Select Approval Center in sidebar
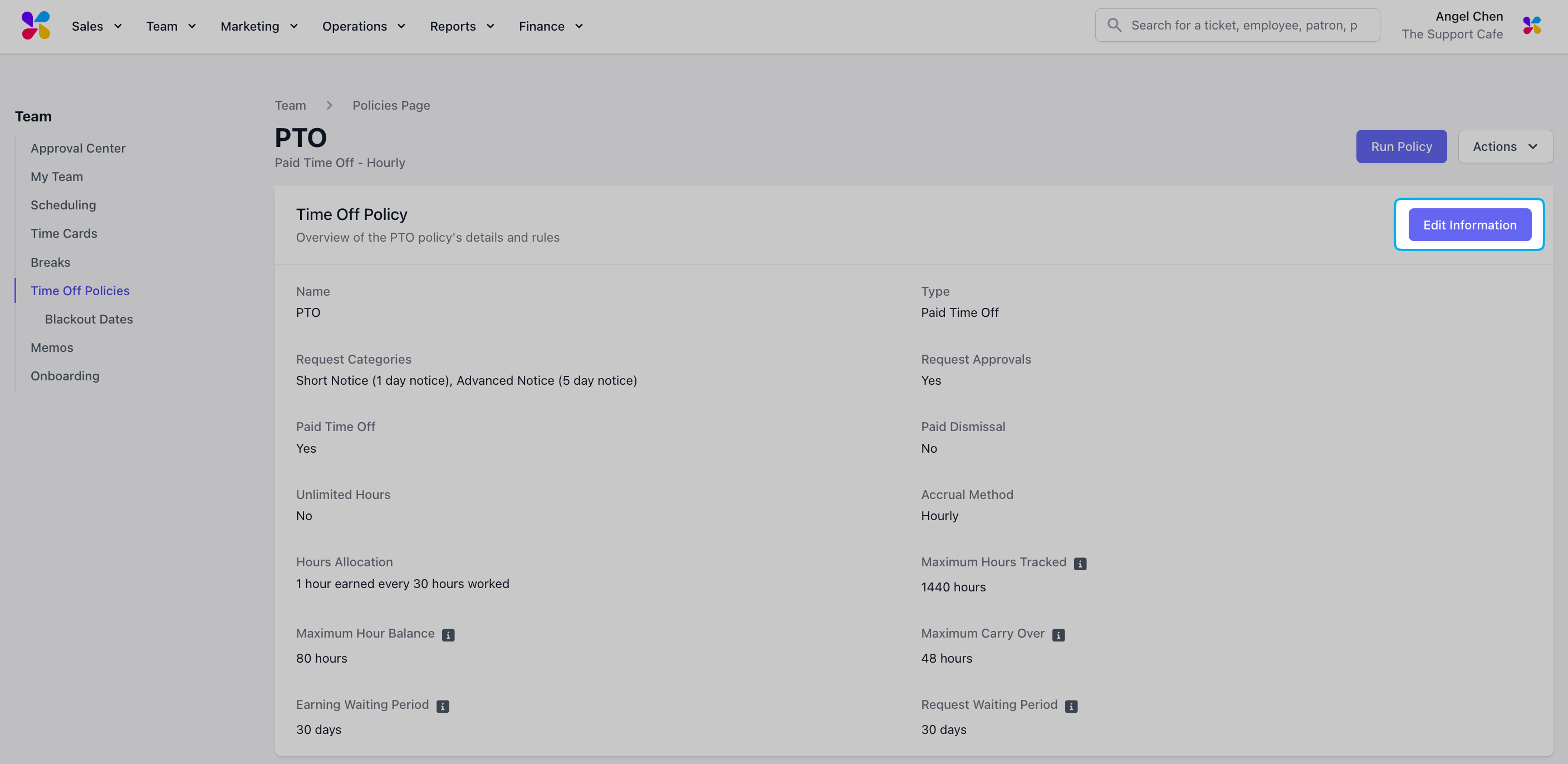Viewport: 1568px width, 764px height. click(78, 148)
